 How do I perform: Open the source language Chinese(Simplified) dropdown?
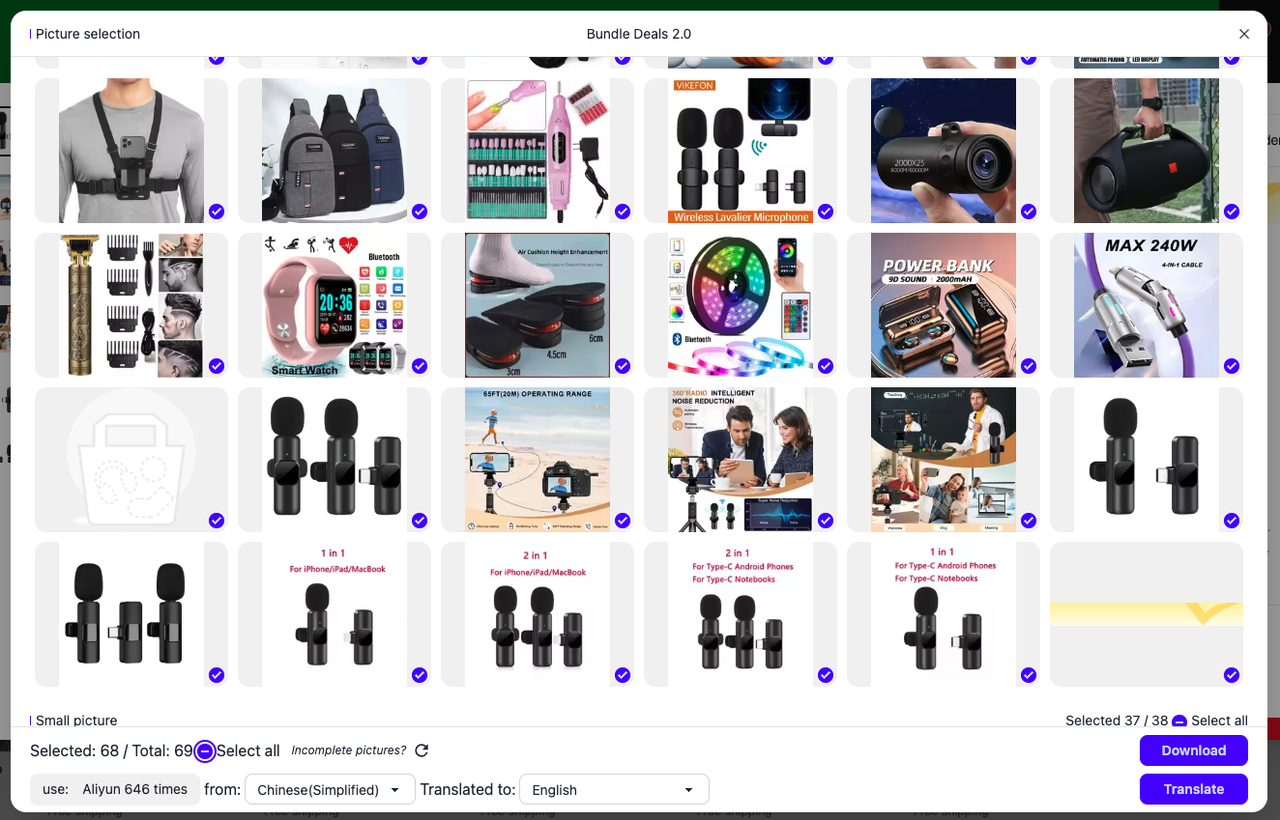coord(329,790)
